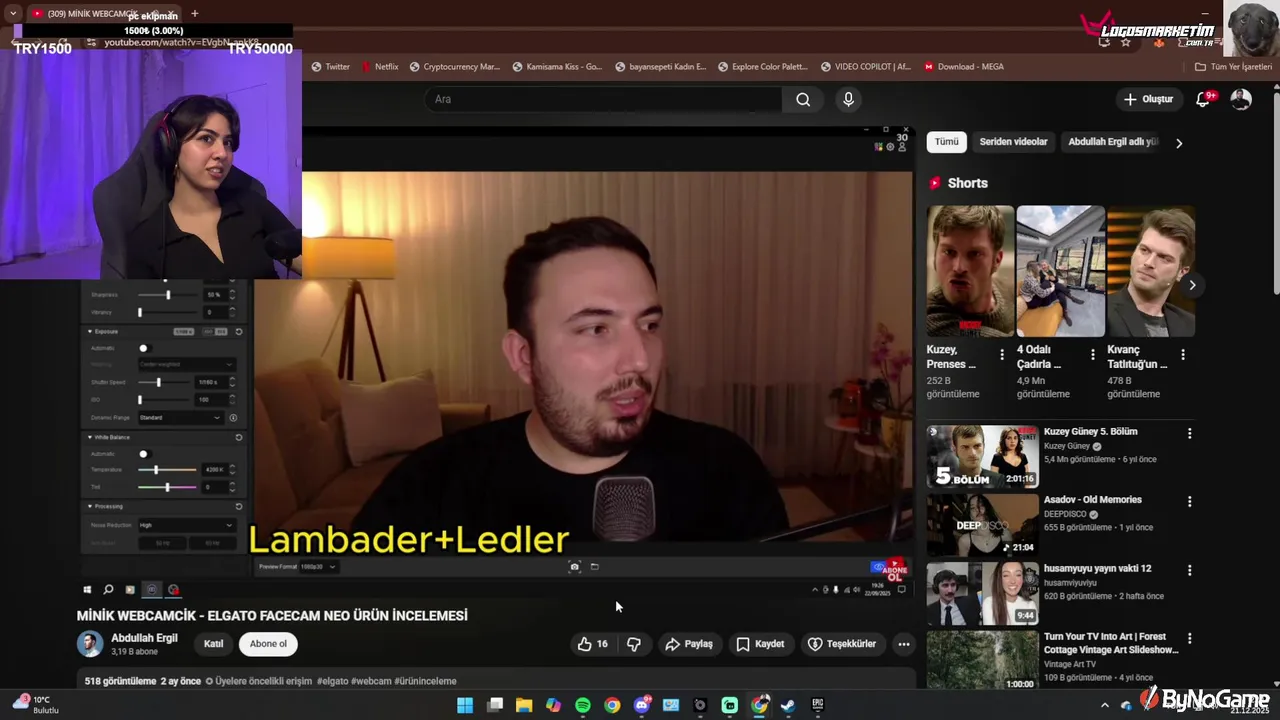Show next Shorts with arrow button
1280x720 pixels.
(1192, 285)
